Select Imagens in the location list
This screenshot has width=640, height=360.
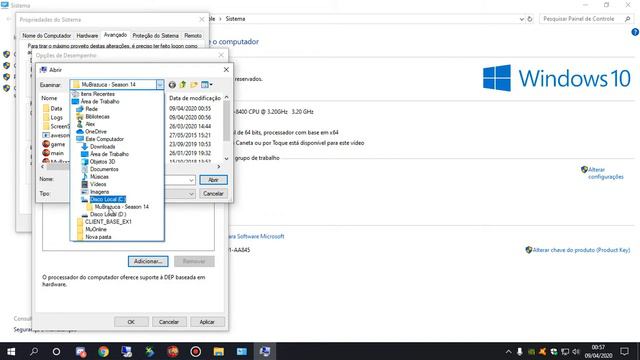[x=99, y=192]
